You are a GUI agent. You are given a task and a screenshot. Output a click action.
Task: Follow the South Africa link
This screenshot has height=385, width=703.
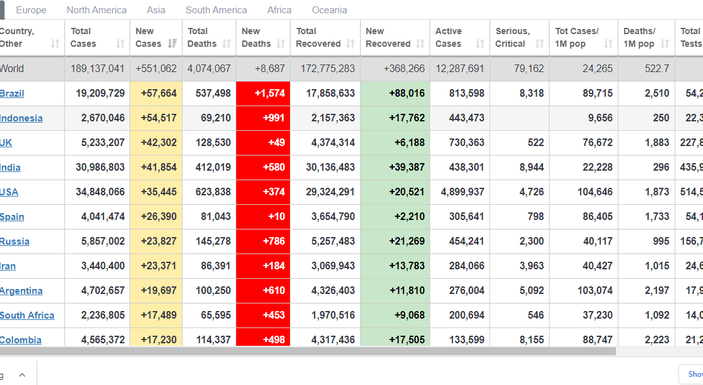tap(27, 316)
